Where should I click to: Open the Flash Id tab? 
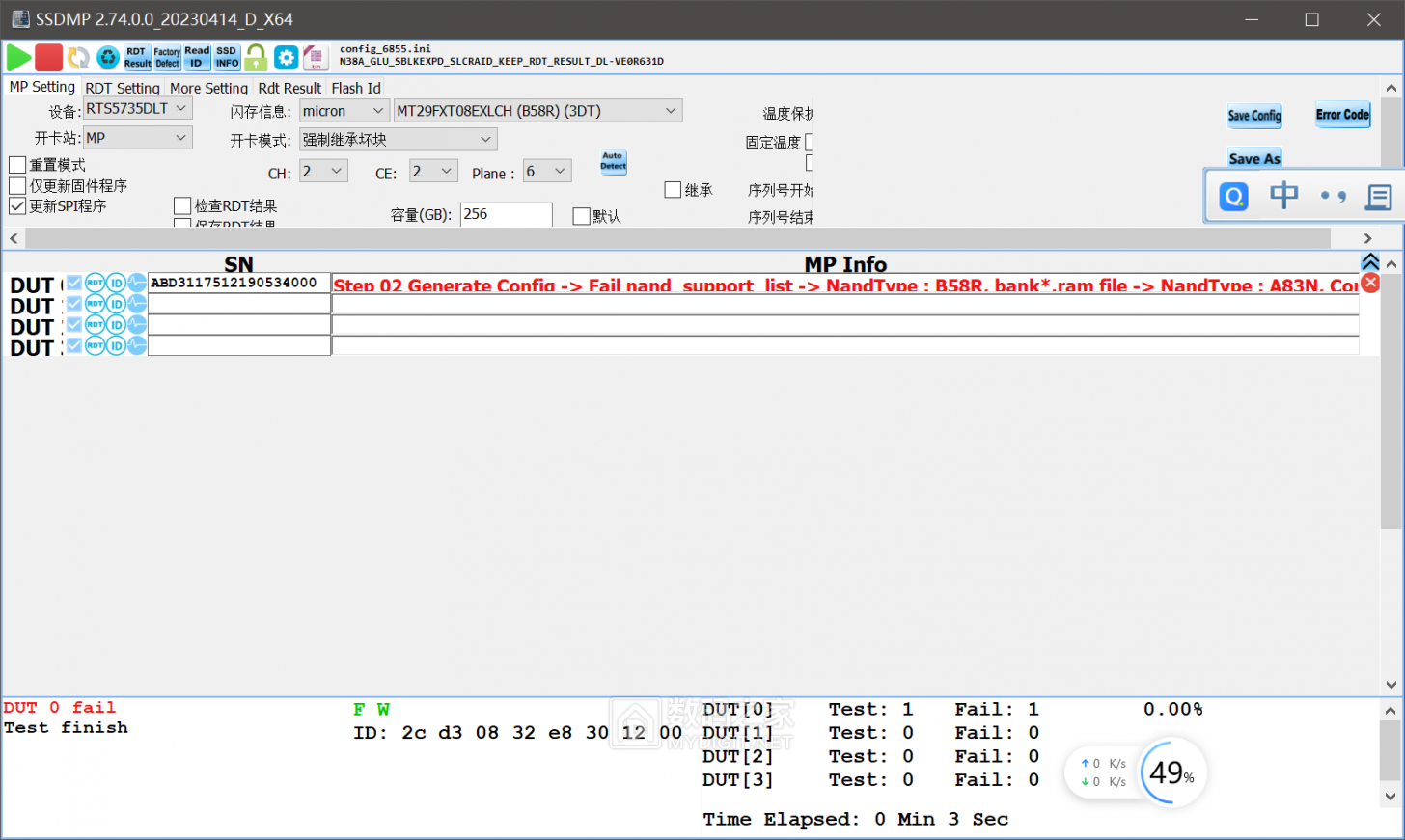(356, 88)
